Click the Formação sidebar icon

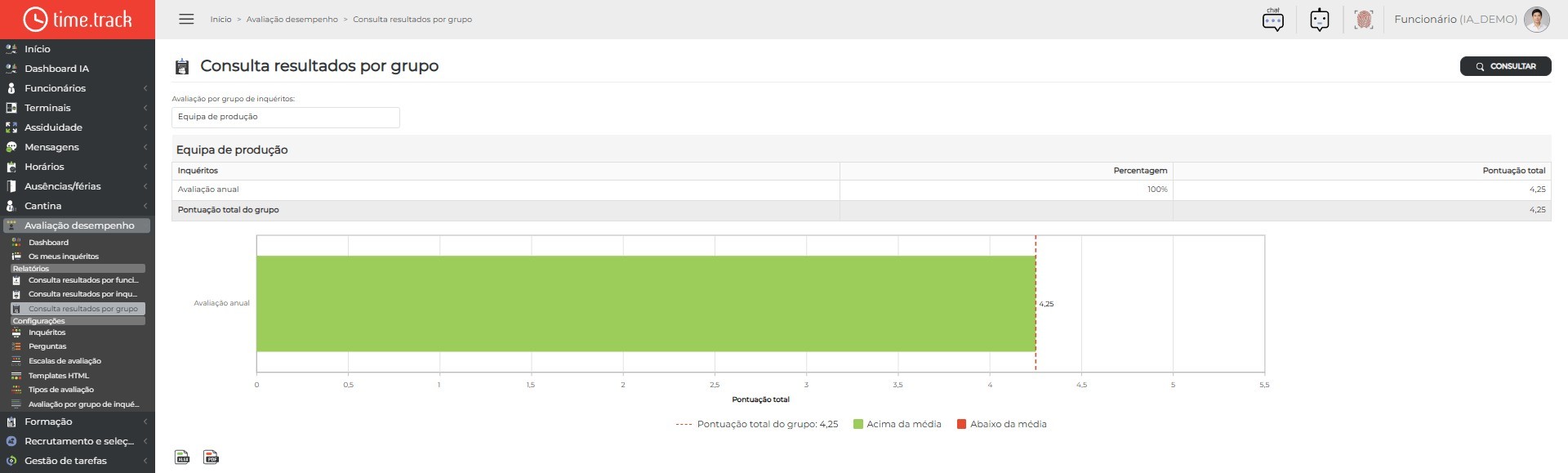11,422
